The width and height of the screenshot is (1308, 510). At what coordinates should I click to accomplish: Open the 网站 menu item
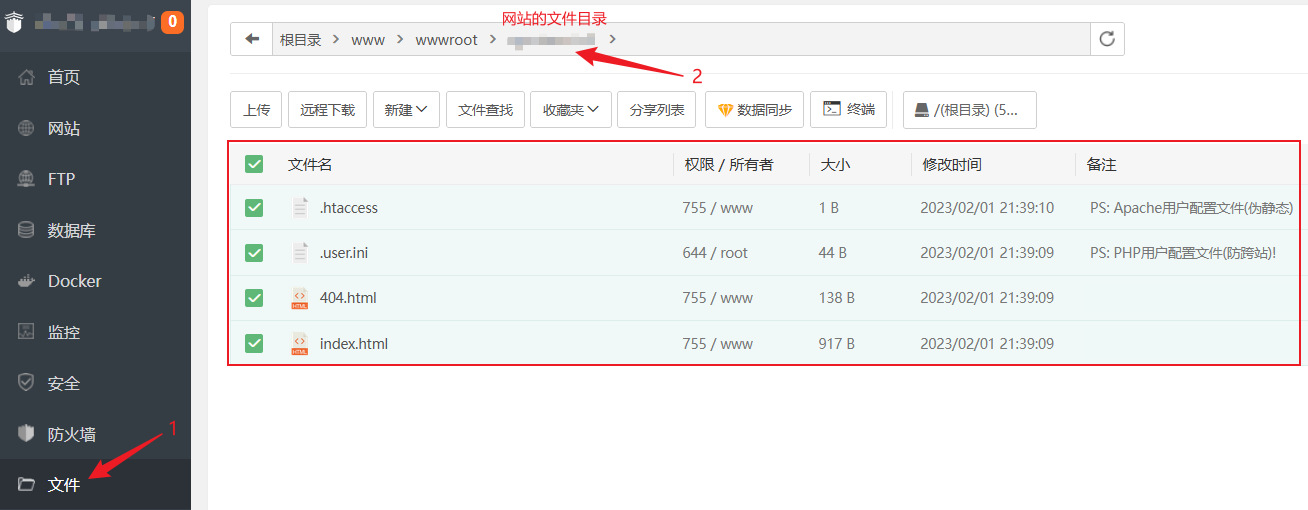[x=95, y=128]
